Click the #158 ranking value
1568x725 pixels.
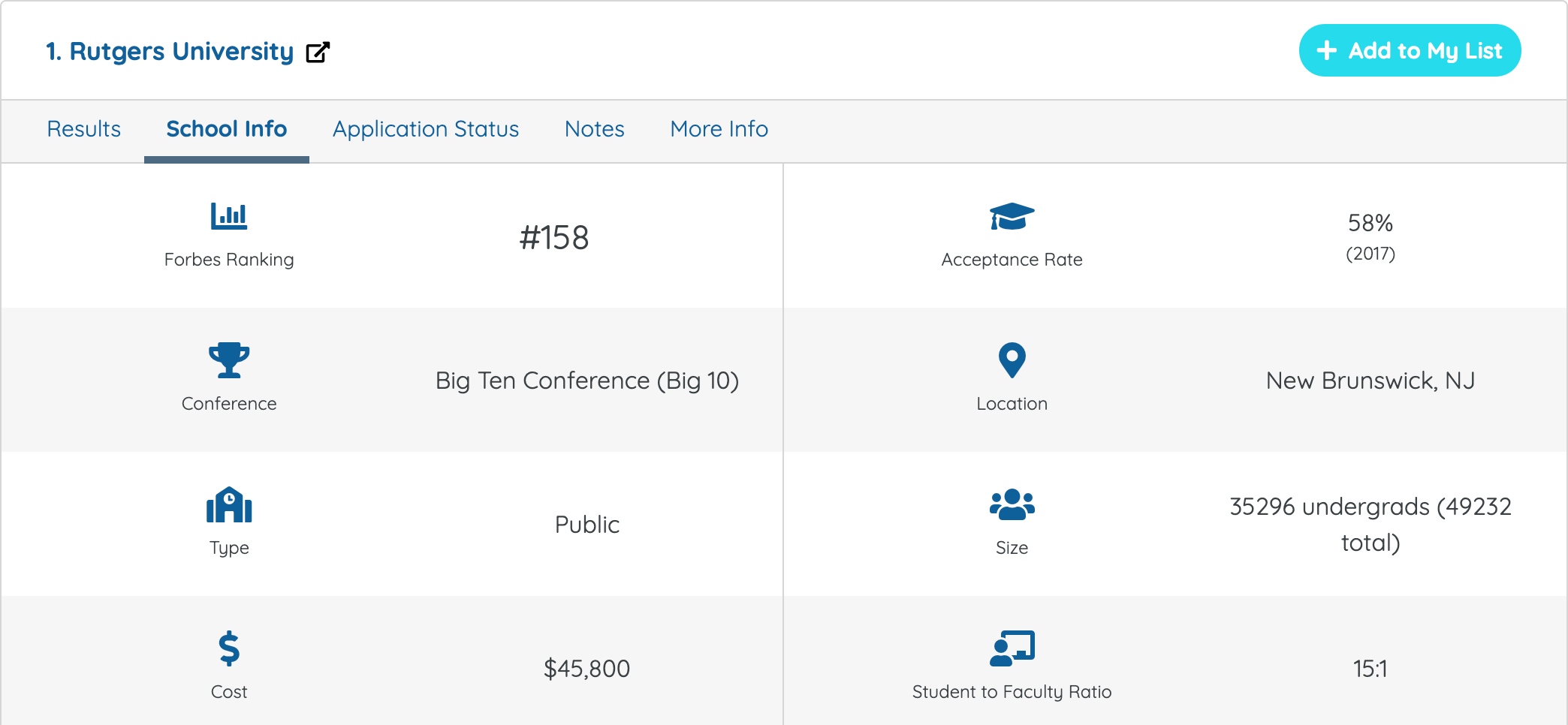[x=554, y=238]
